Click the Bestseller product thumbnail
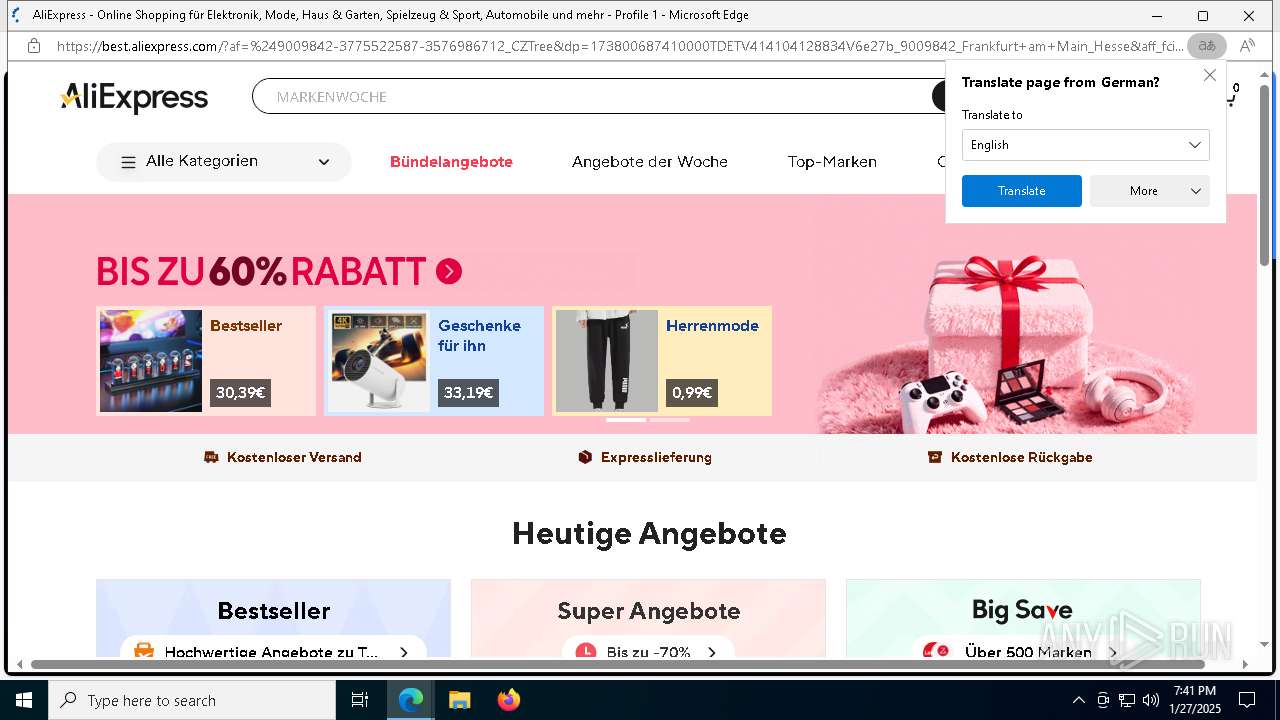 [151, 361]
